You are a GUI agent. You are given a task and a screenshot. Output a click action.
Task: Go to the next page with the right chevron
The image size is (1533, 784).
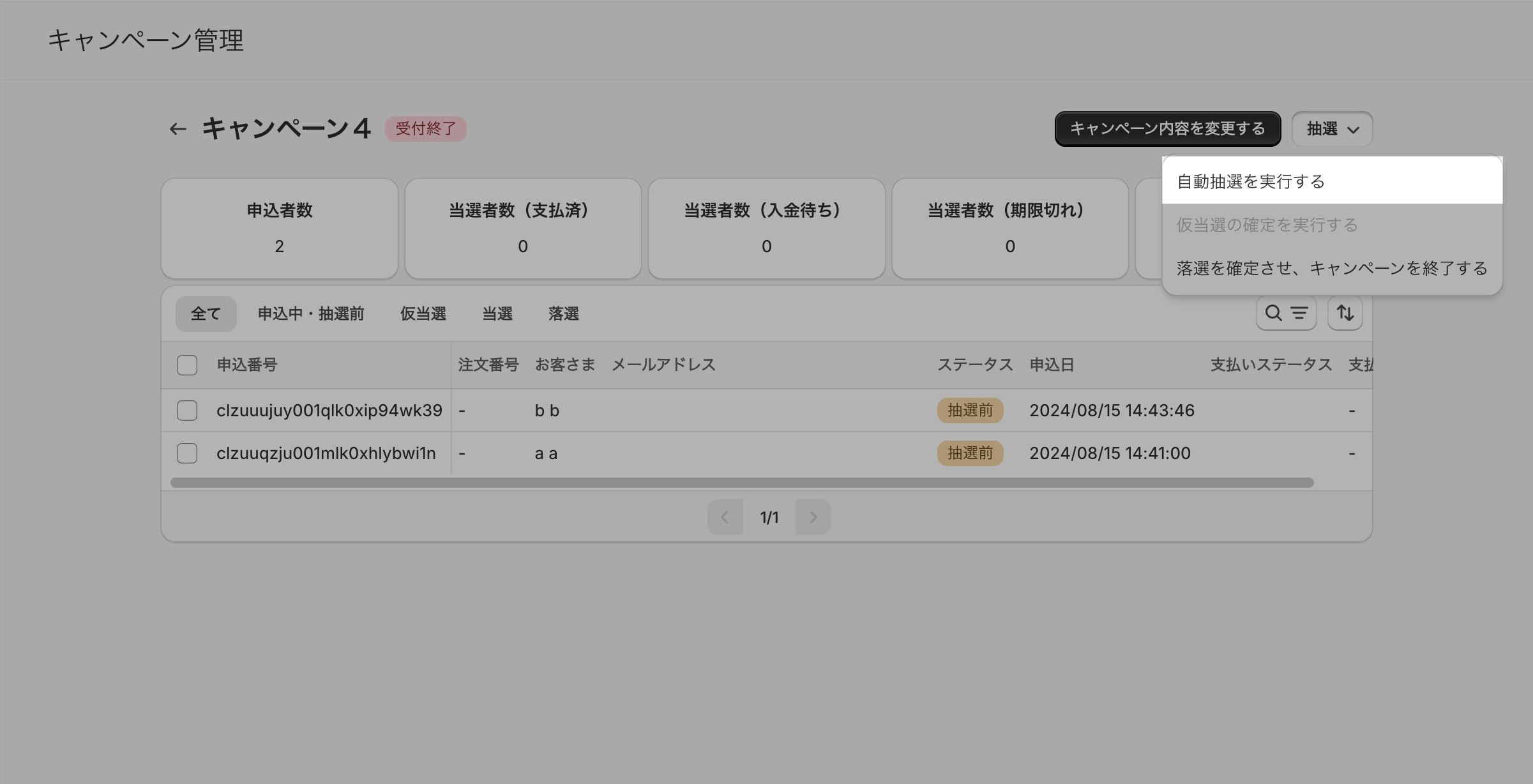813,517
